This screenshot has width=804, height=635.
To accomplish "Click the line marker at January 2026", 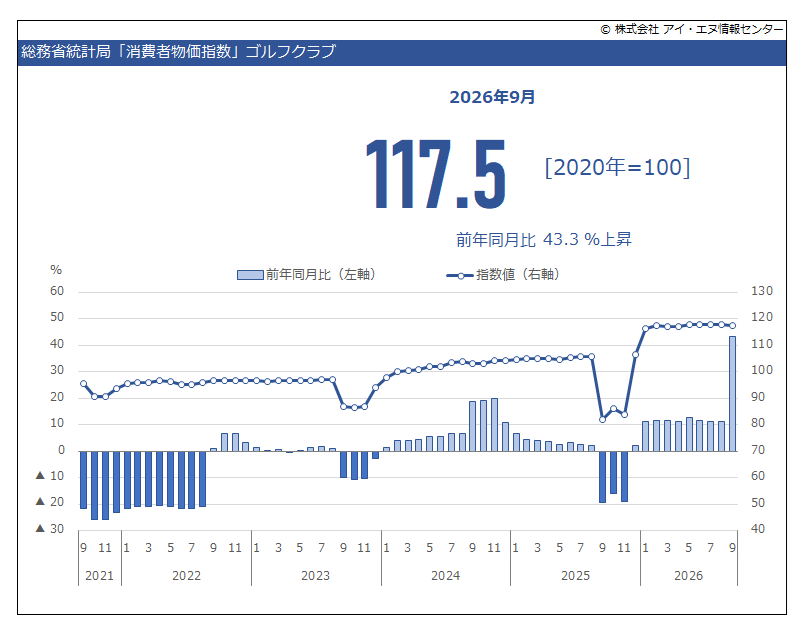I will click(x=646, y=329).
